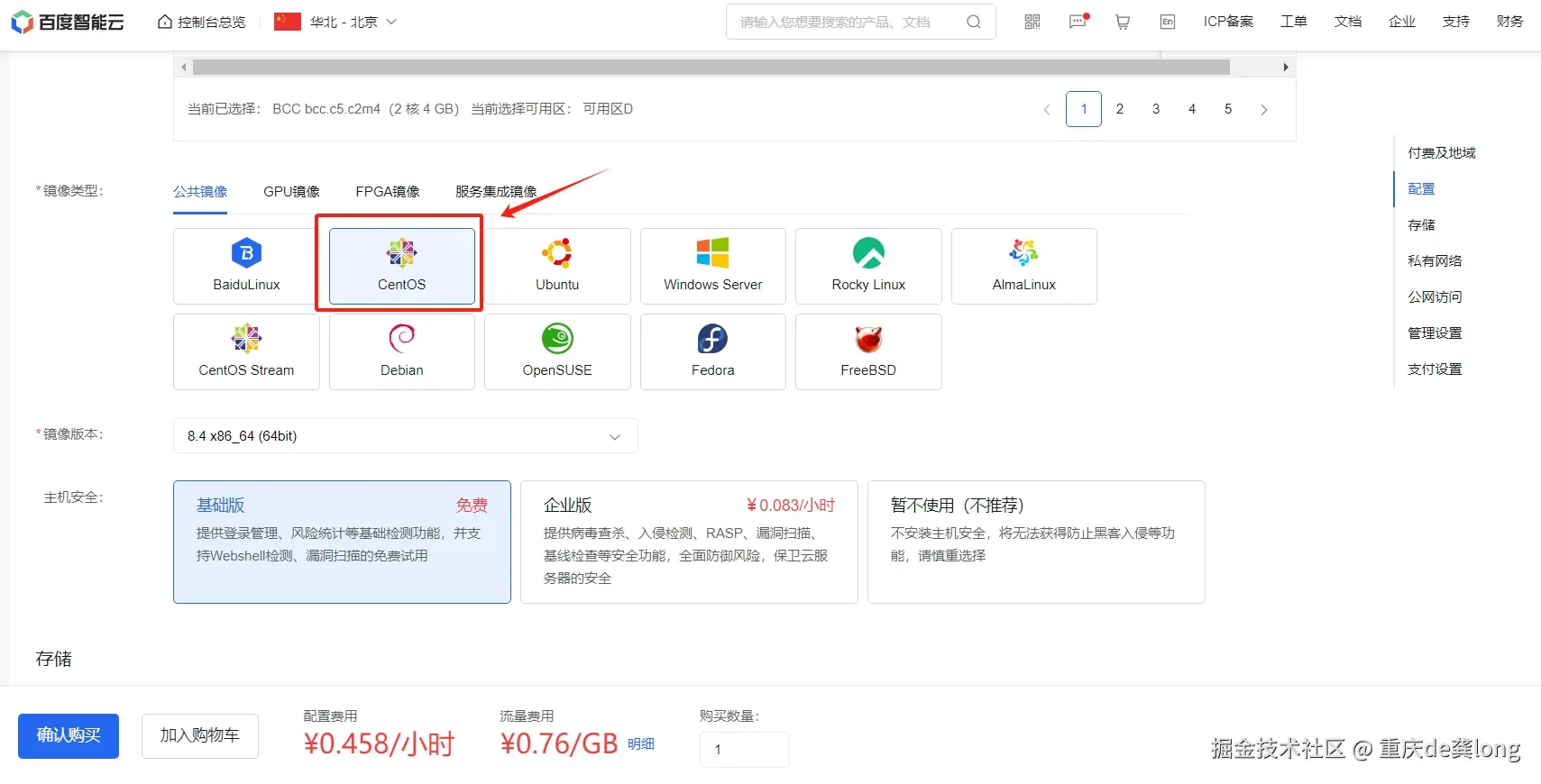This screenshot has width=1541, height=784.
Task: Select page 1 in pagination
Action: (1084, 109)
